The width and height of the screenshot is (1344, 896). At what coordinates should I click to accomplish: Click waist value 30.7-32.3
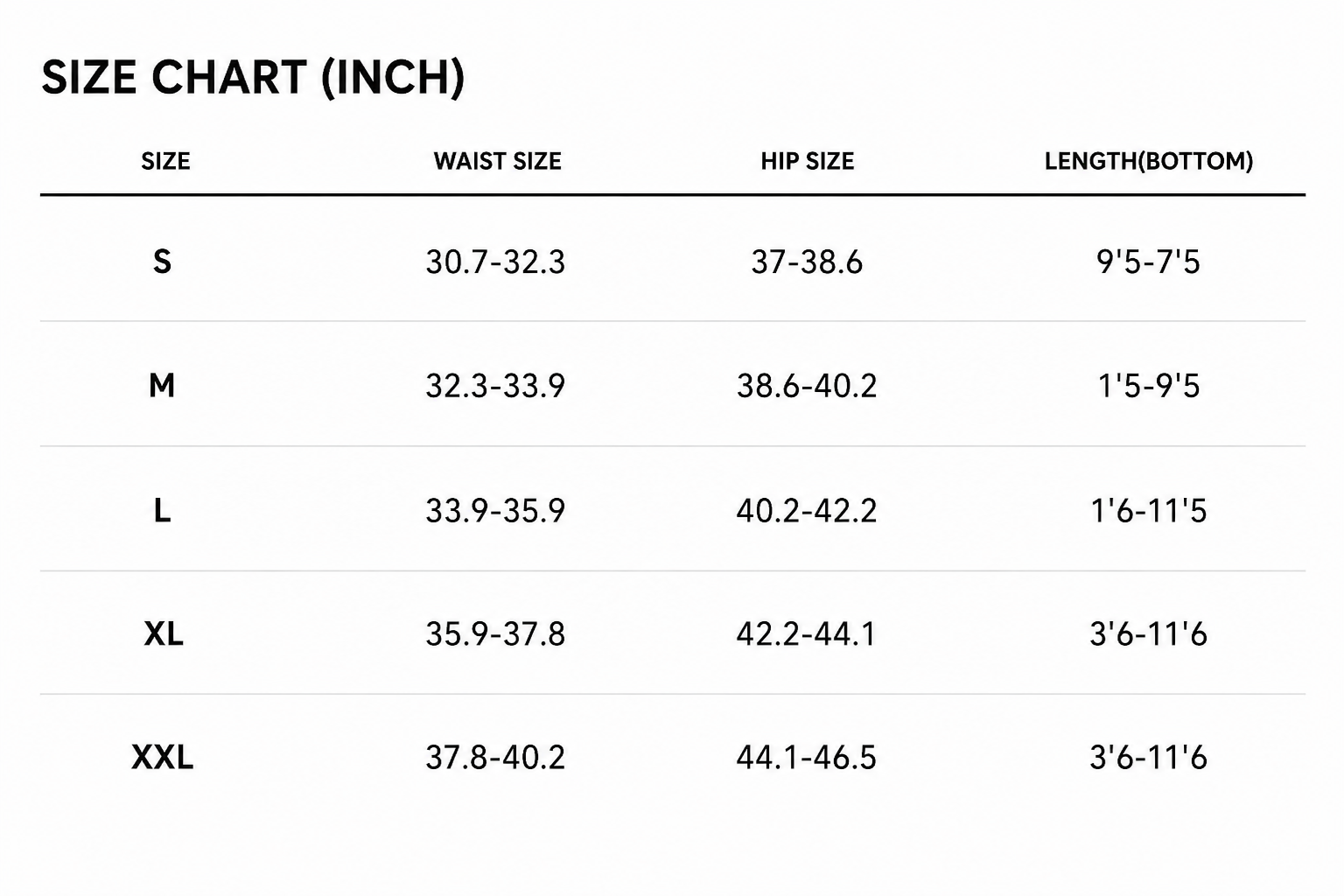tap(495, 262)
